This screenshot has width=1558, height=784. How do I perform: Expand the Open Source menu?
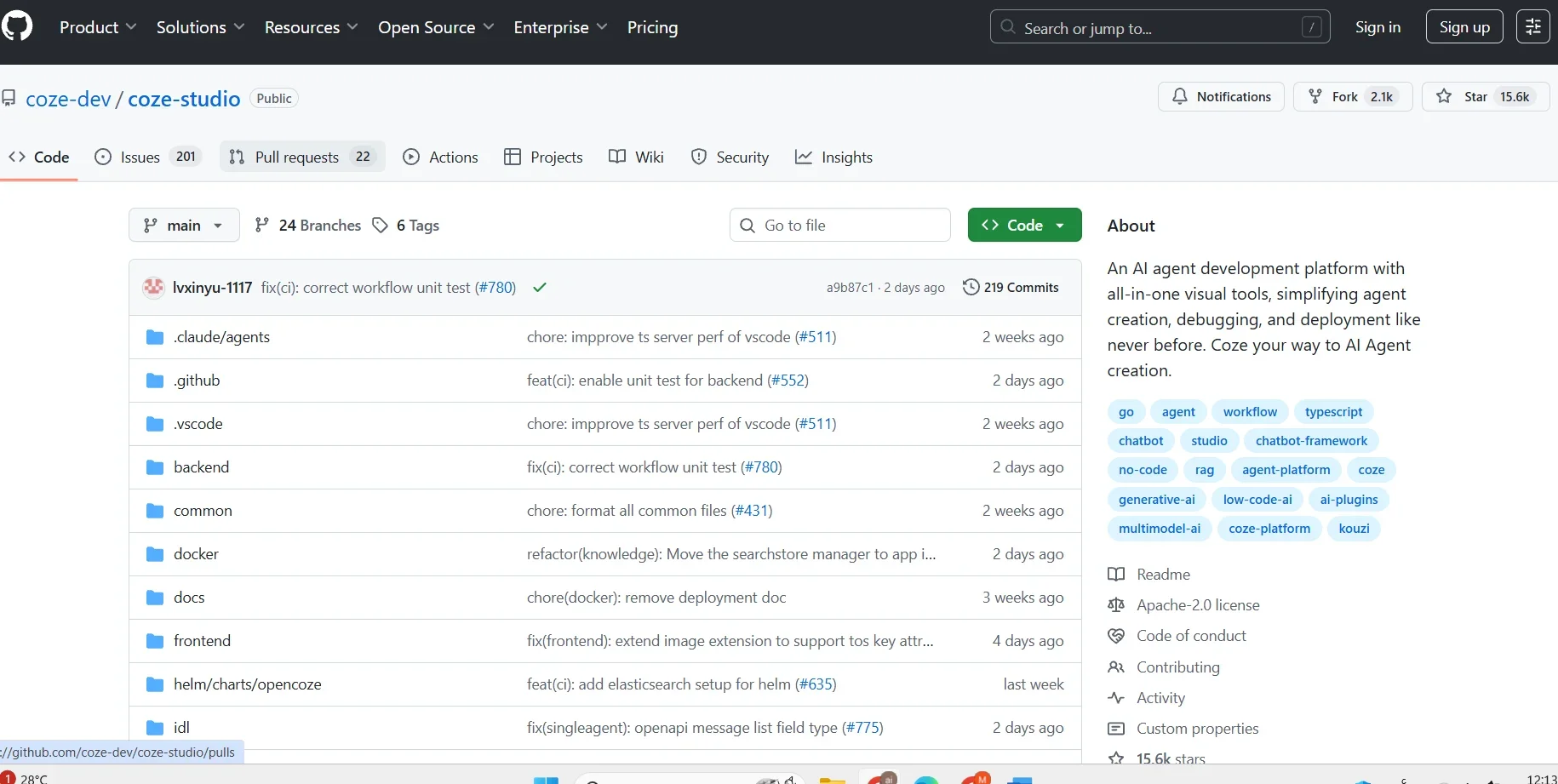[436, 27]
